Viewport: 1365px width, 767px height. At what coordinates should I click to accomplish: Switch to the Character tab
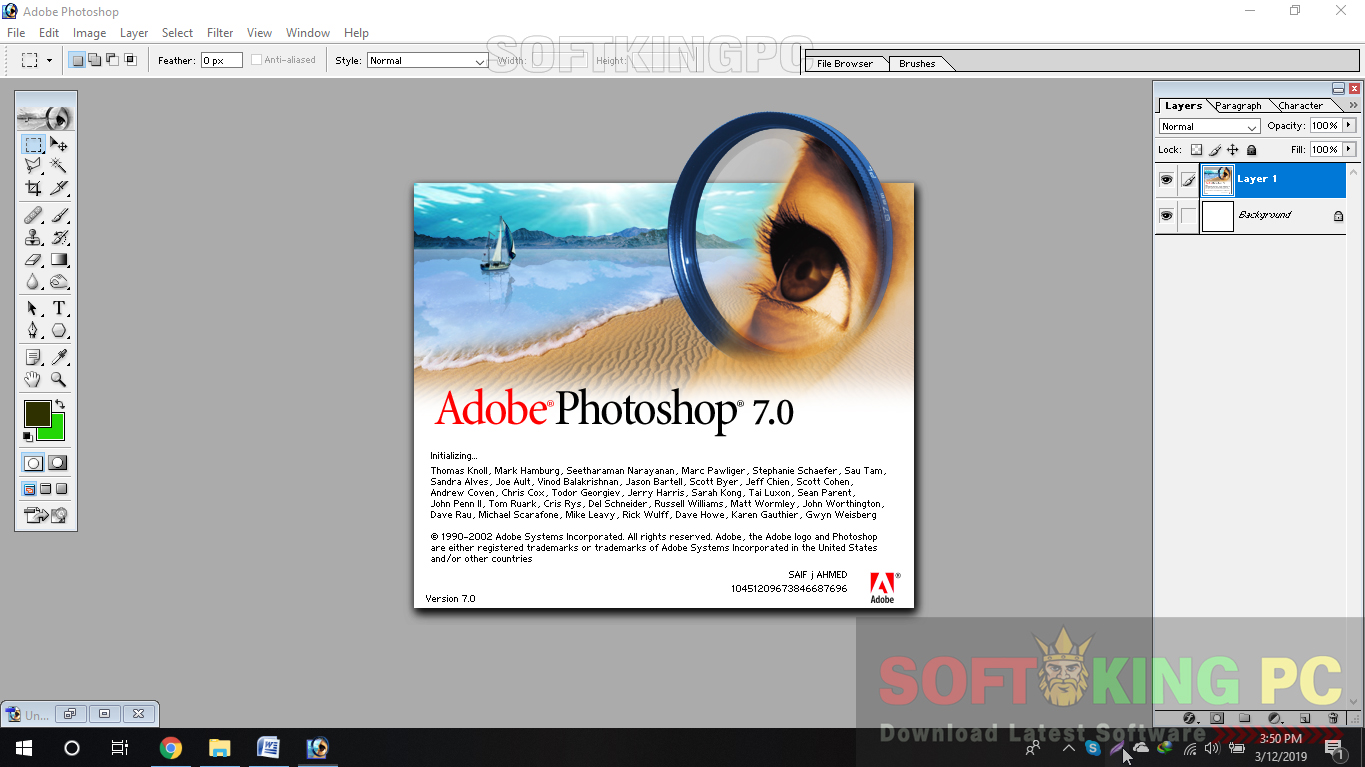point(1300,105)
